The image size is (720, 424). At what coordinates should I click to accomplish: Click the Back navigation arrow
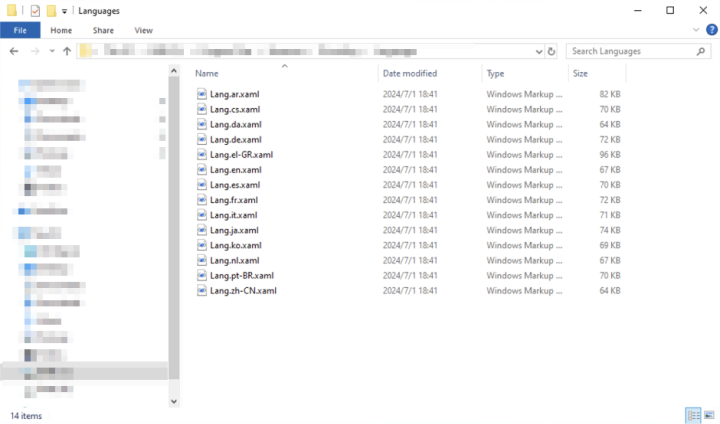(x=14, y=51)
